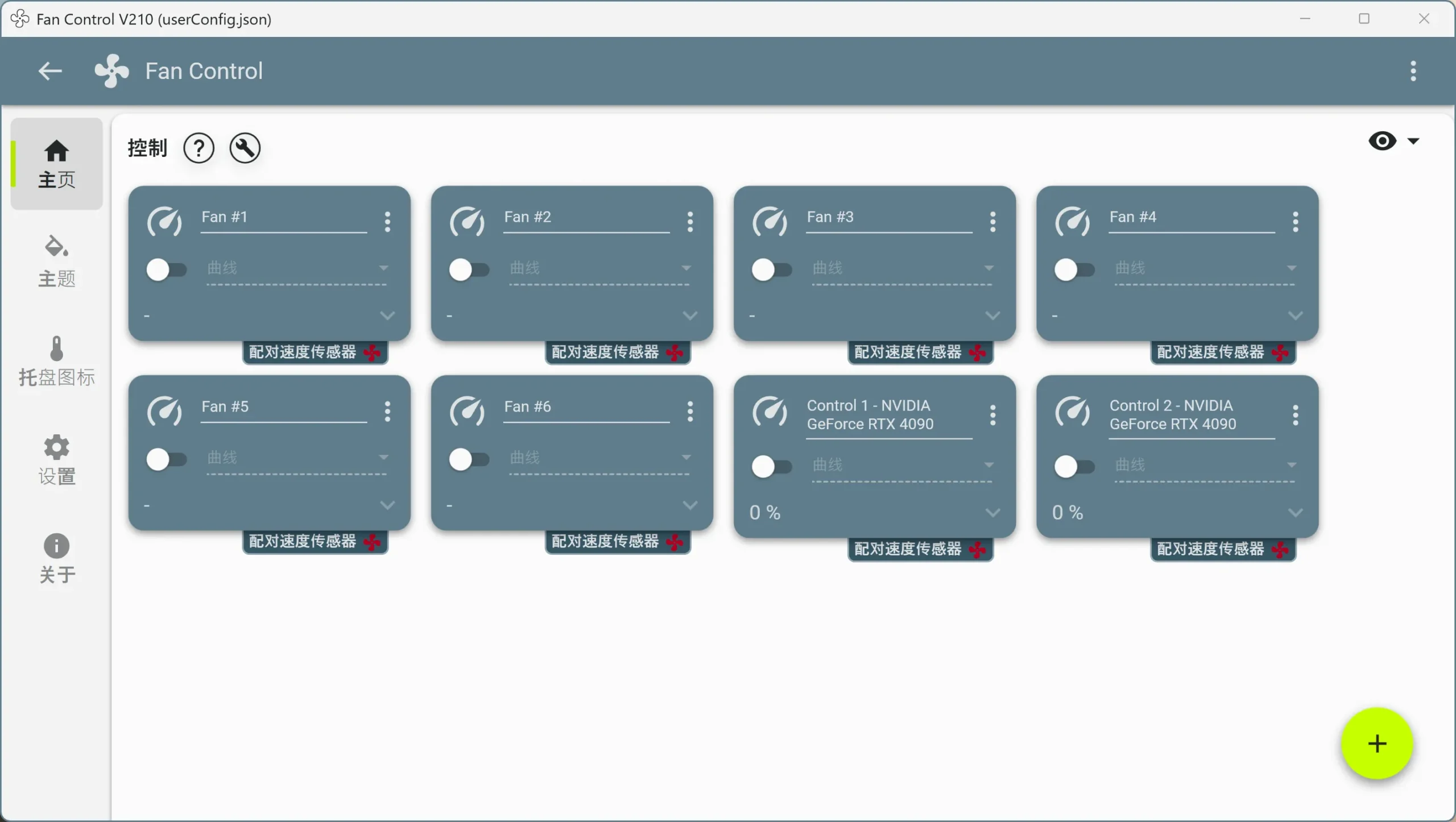The image size is (1456, 822).
Task: Click the yellow-green plus add button
Action: (1376, 744)
